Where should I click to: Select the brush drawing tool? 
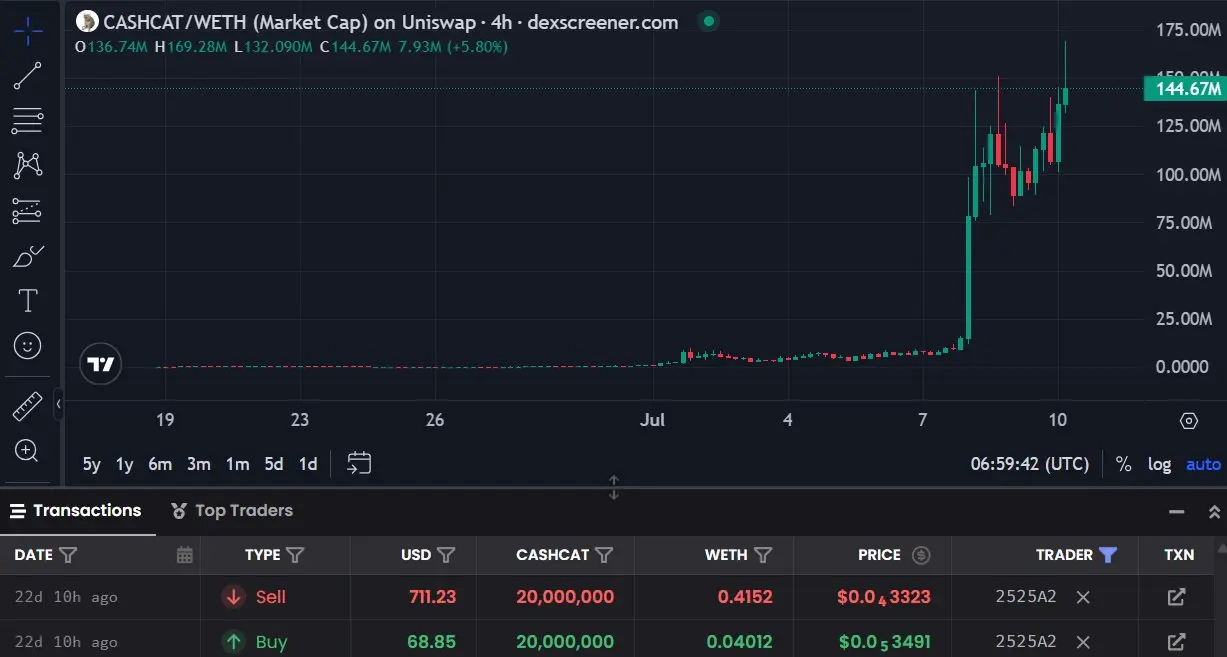(28, 256)
